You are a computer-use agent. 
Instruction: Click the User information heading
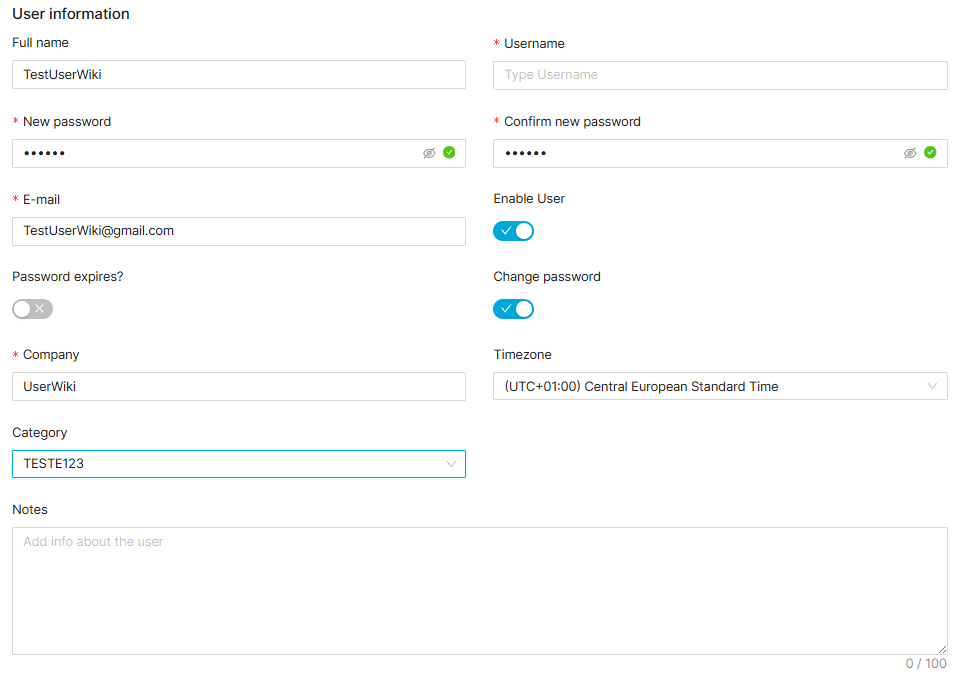point(71,14)
